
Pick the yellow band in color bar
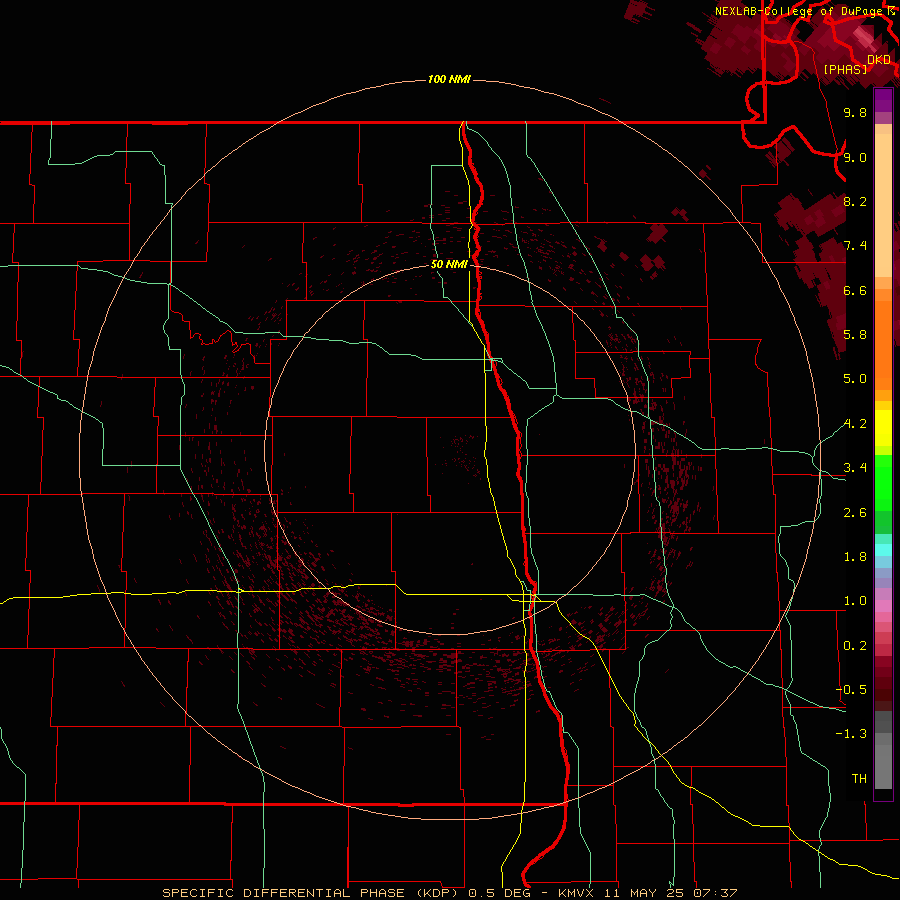click(883, 428)
